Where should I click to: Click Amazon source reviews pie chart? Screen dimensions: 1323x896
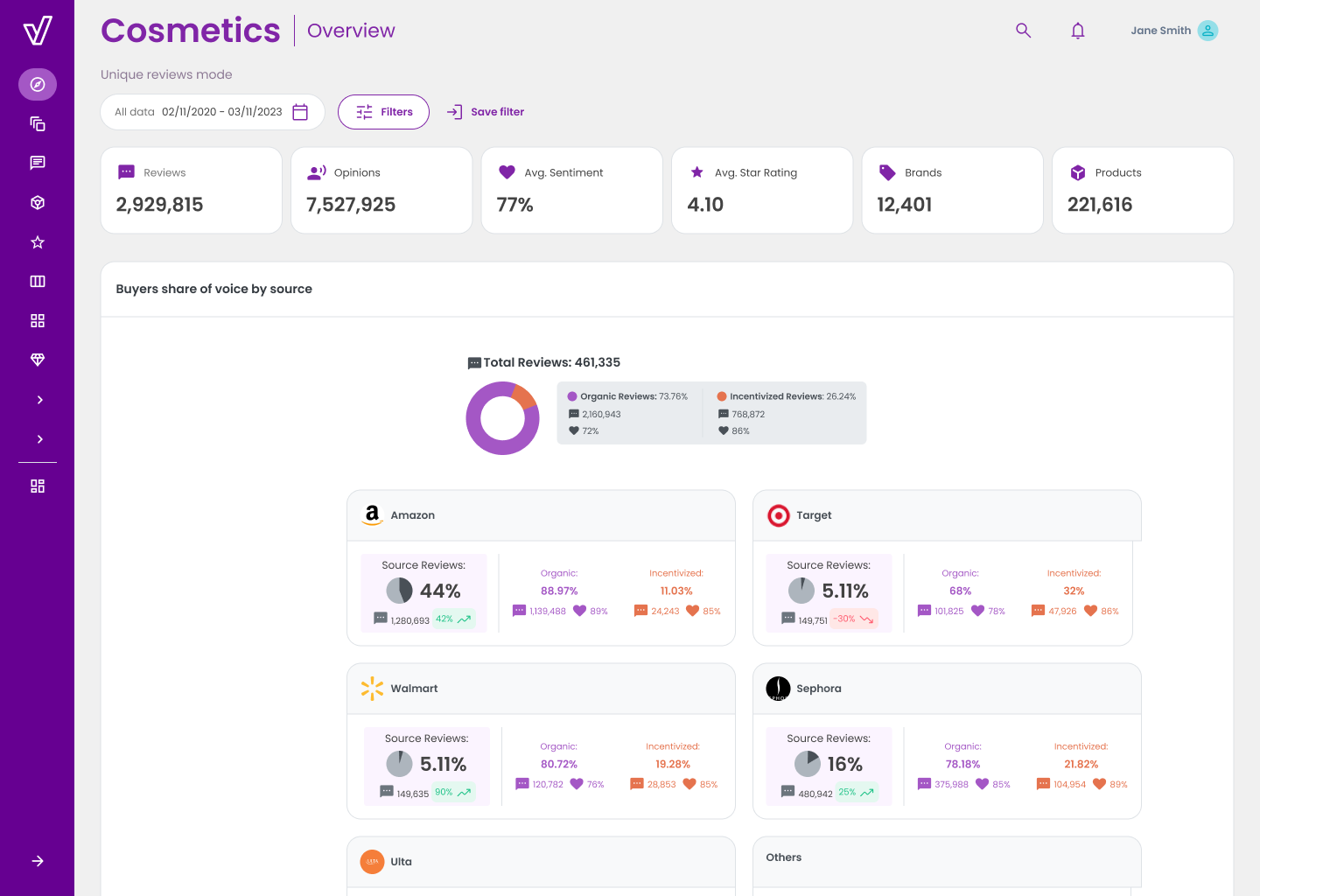tap(400, 591)
